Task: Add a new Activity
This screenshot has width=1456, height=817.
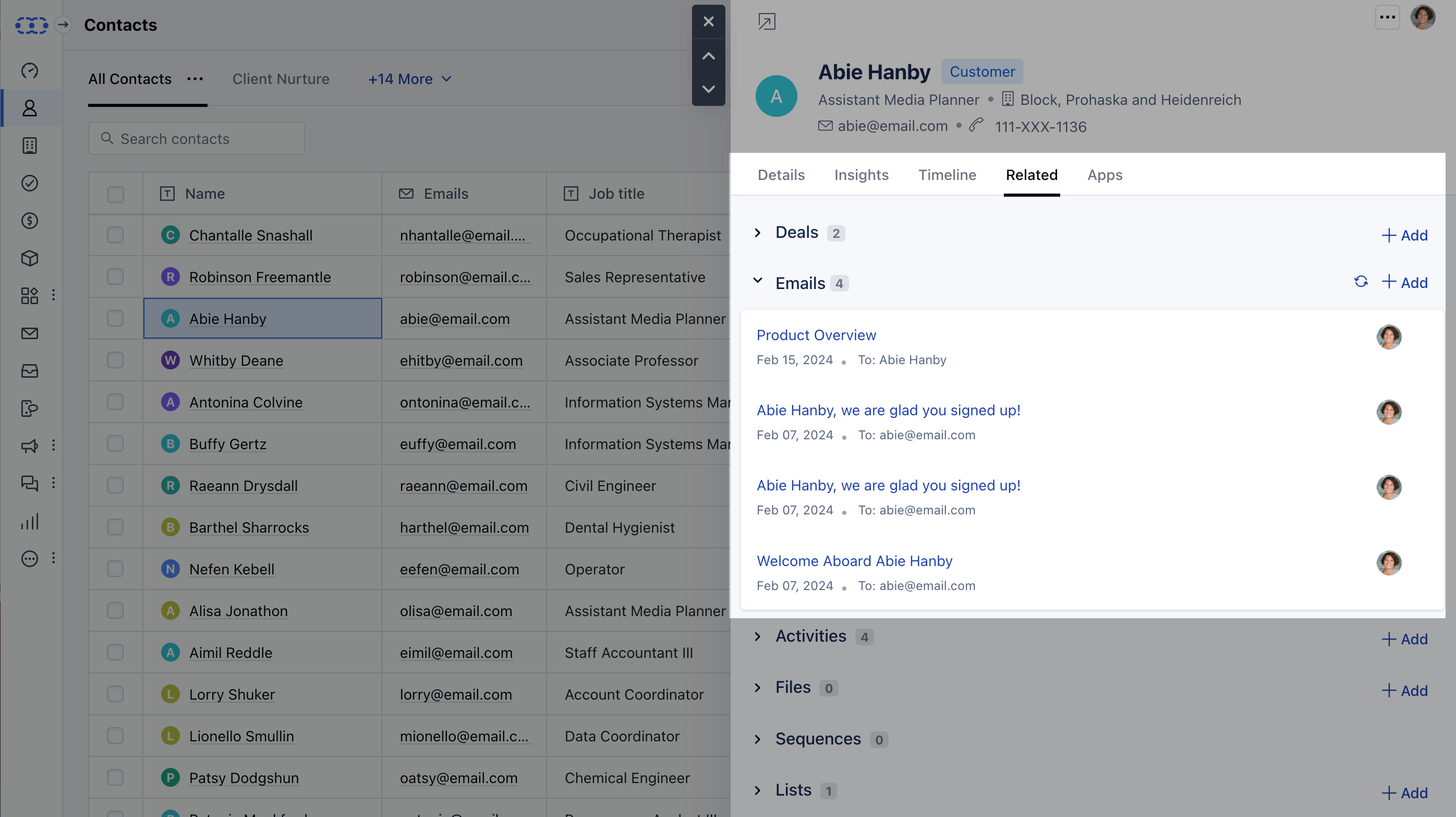Action: tap(1404, 639)
